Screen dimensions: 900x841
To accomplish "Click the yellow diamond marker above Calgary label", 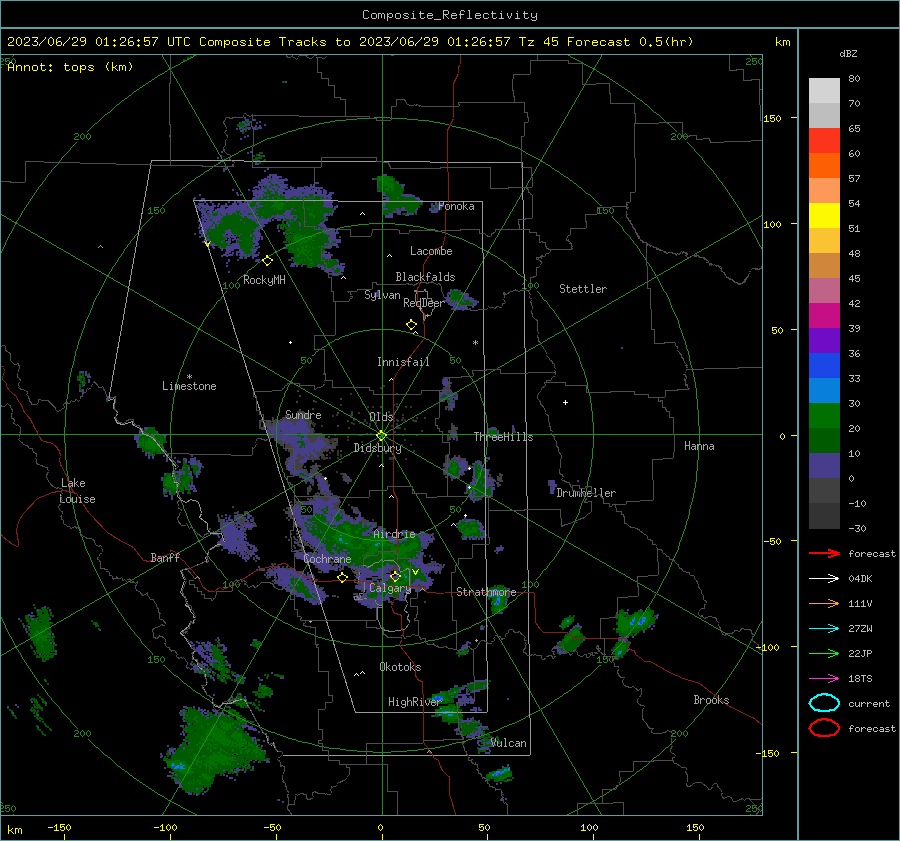I will click(395, 576).
